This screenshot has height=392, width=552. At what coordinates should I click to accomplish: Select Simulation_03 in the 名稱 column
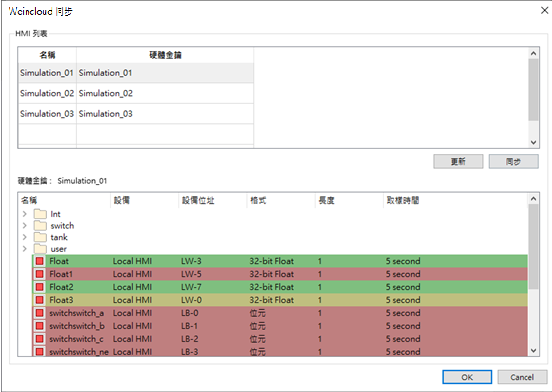tap(47, 114)
